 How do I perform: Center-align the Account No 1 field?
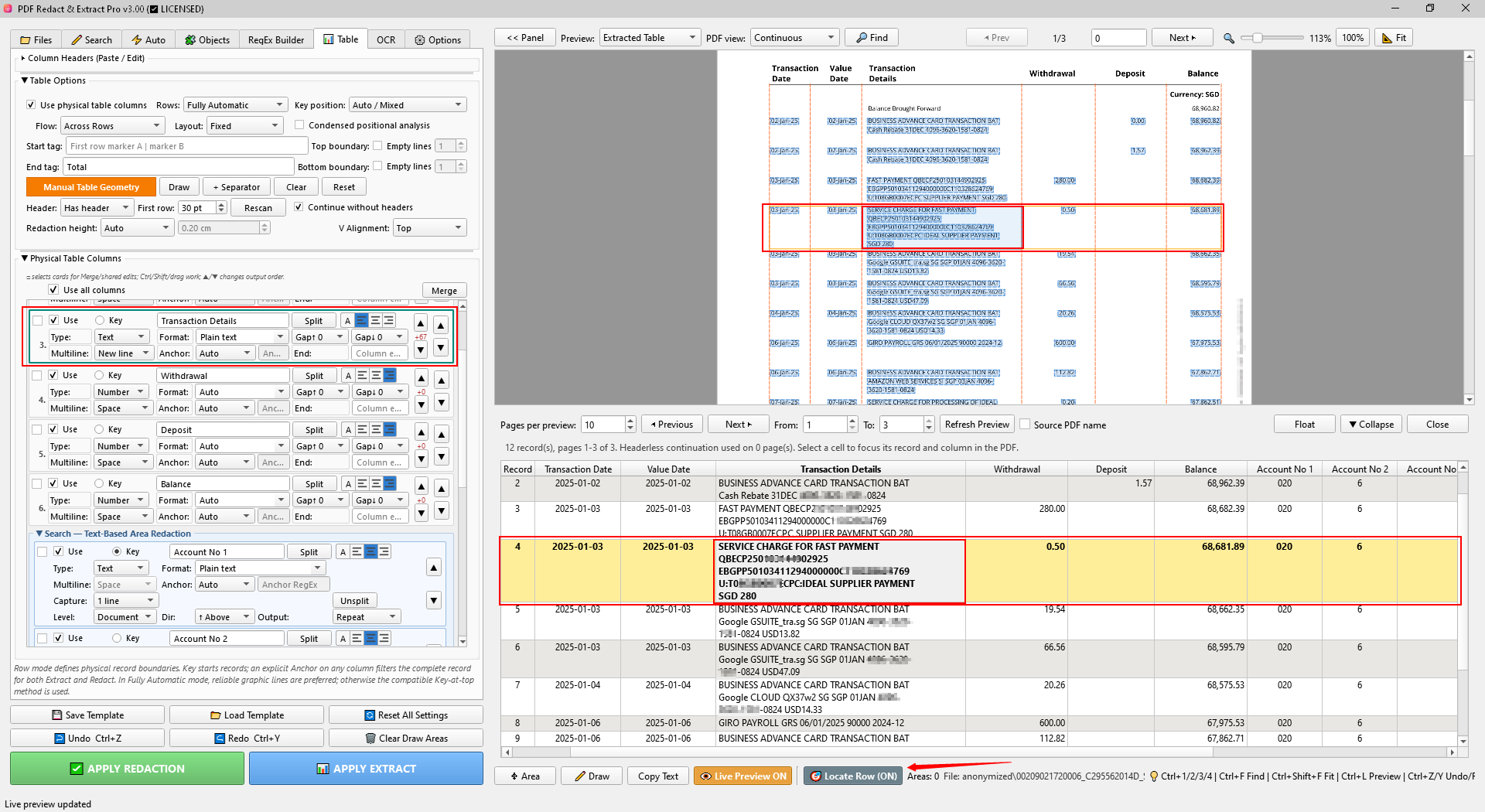[x=370, y=551]
